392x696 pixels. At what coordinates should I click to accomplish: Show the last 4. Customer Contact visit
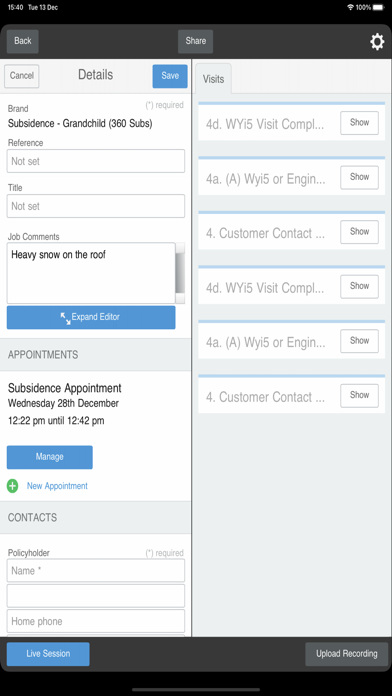[x=359, y=395]
